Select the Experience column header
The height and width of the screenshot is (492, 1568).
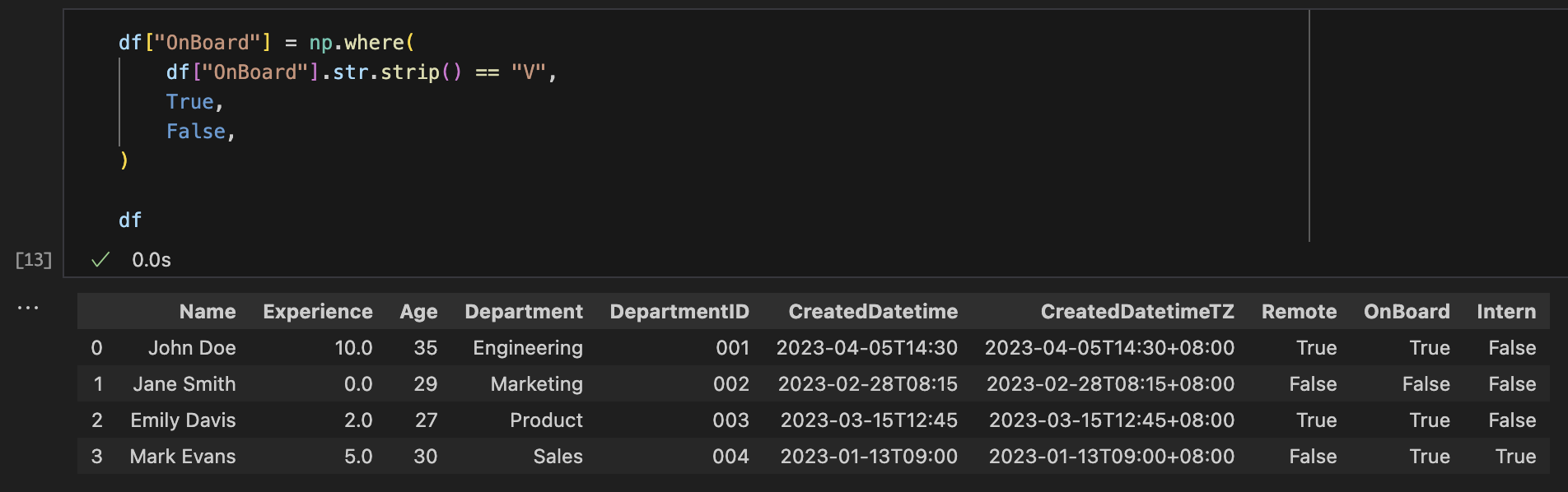318,312
